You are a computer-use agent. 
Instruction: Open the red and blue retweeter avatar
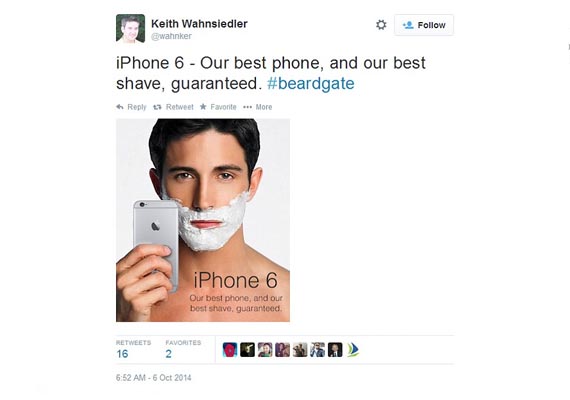point(230,350)
